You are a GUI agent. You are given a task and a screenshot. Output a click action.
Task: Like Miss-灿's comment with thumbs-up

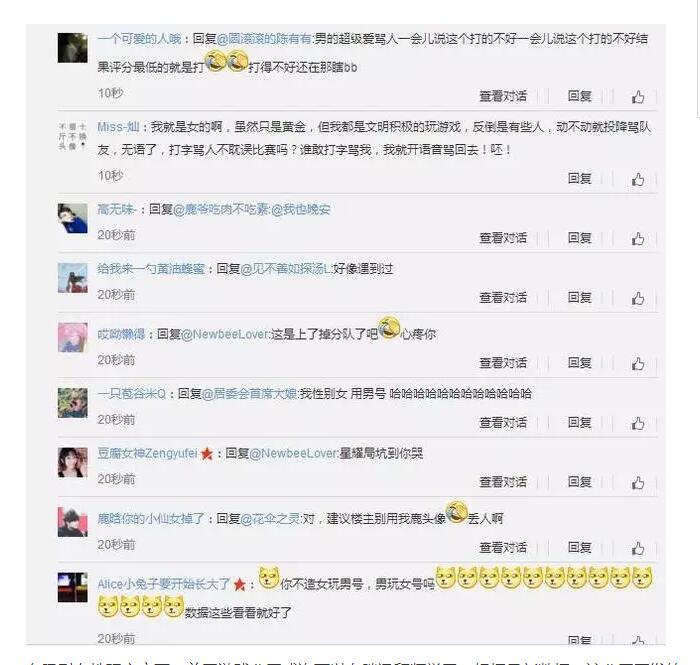(x=638, y=179)
